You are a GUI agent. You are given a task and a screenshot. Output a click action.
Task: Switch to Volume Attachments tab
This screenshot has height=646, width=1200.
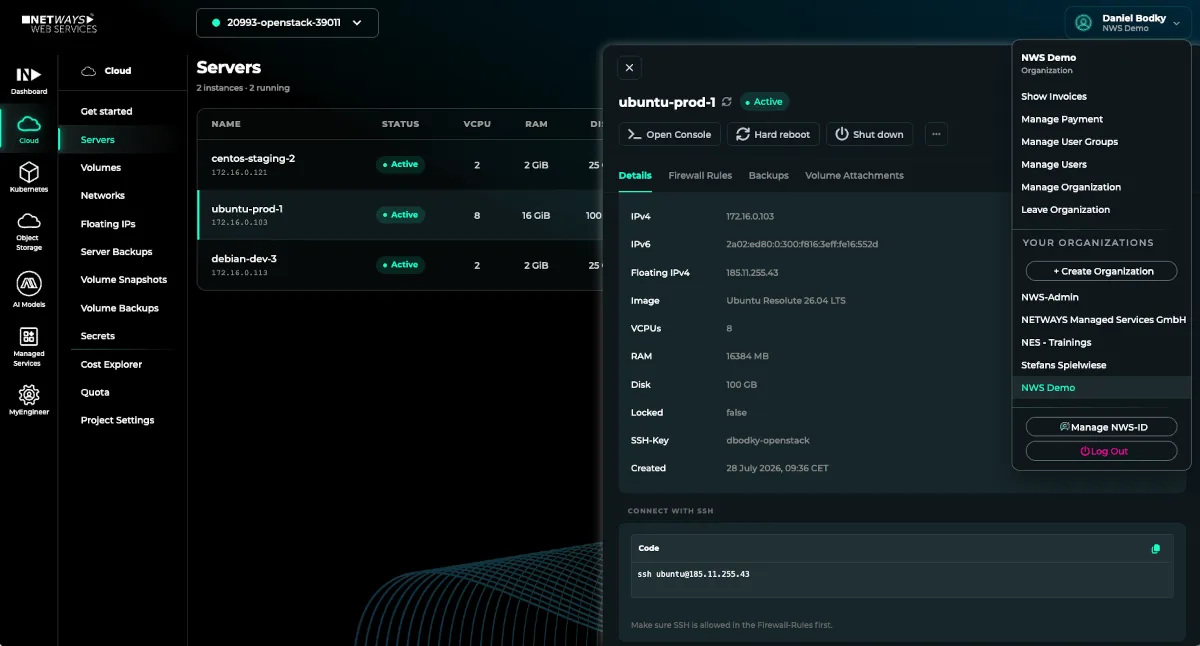pos(854,175)
